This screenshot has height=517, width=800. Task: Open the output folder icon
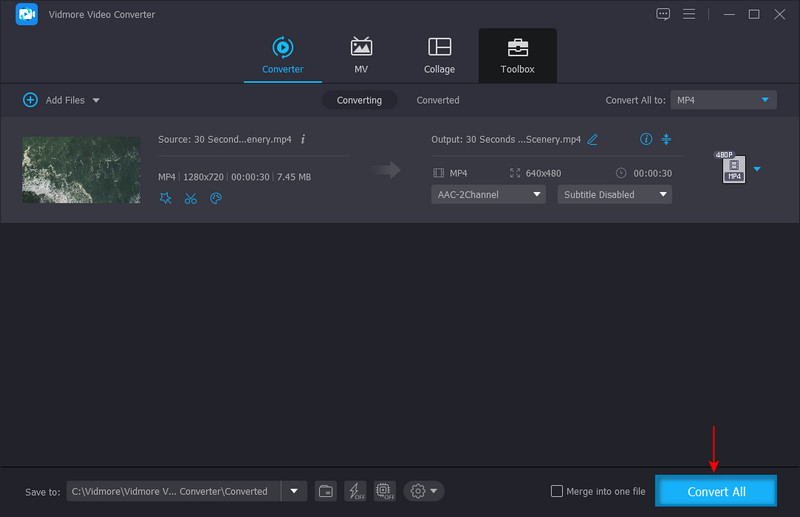(326, 491)
